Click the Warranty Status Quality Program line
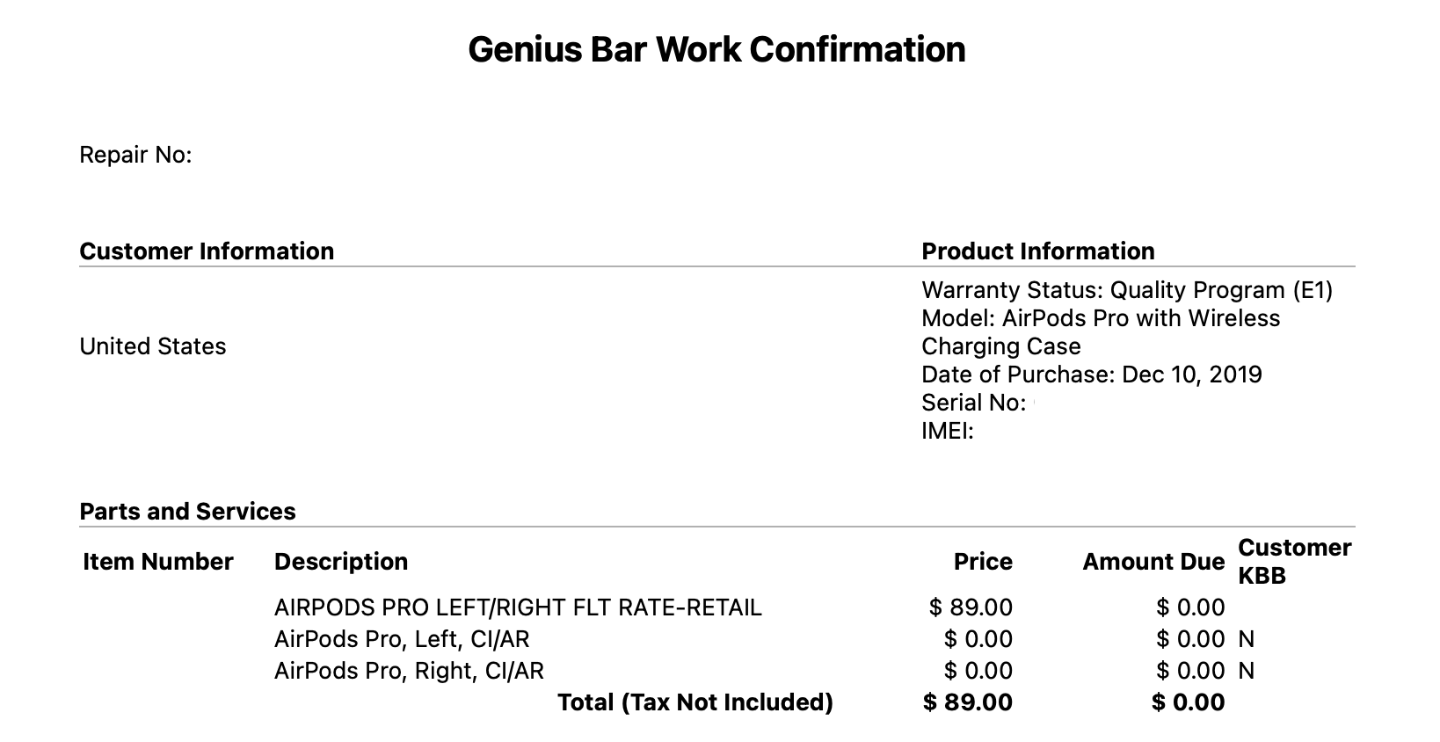 (x=1127, y=290)
